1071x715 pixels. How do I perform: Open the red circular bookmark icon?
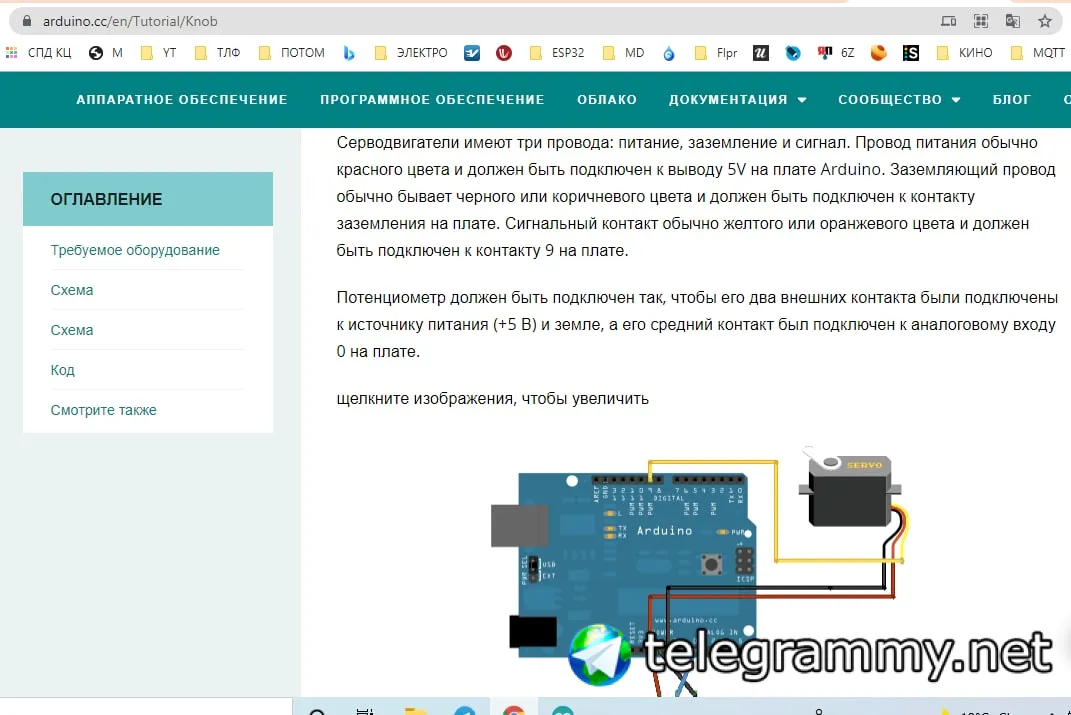pos(504,53)
